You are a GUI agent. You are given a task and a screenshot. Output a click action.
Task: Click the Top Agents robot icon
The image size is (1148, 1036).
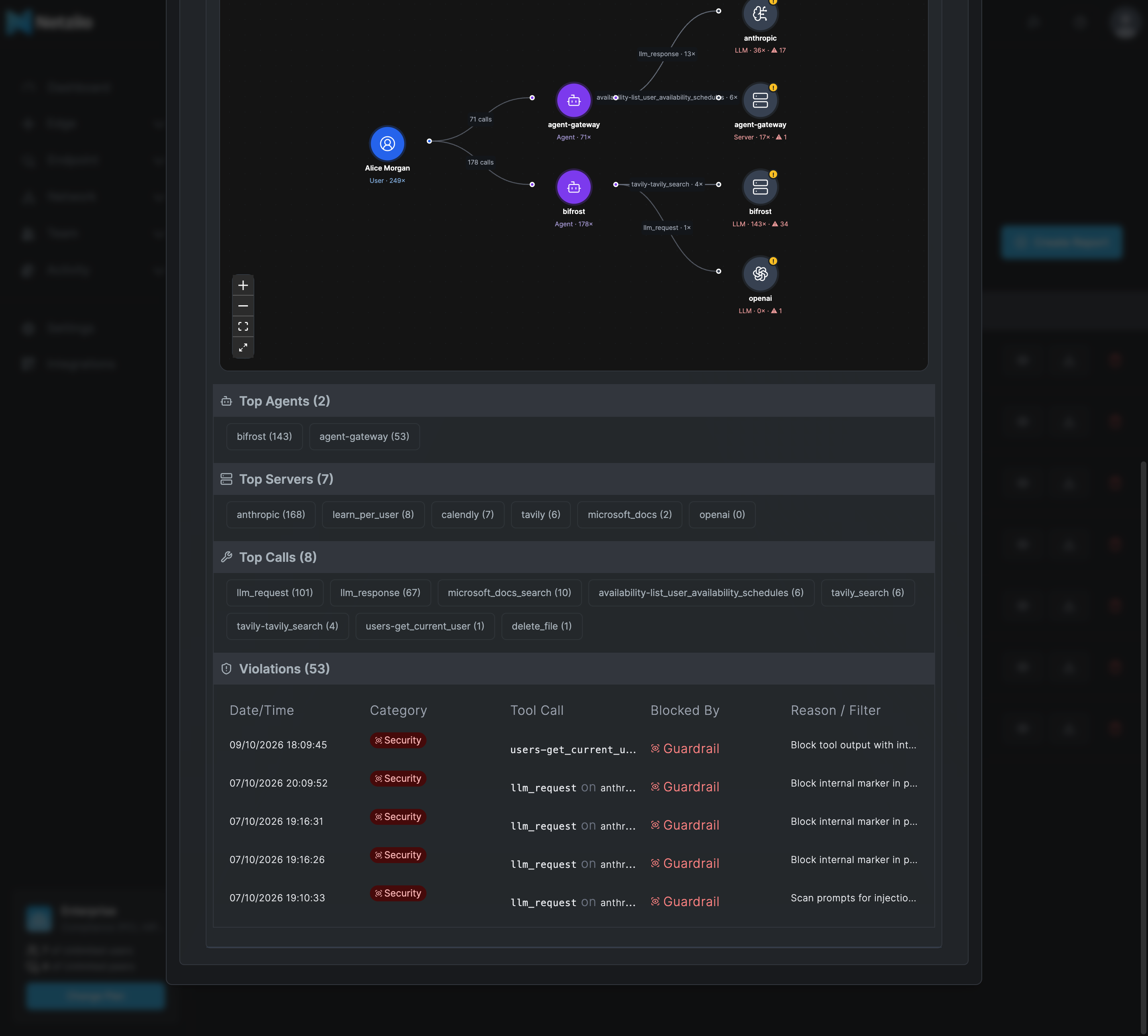pyautogui.click(x=226, y=401)
